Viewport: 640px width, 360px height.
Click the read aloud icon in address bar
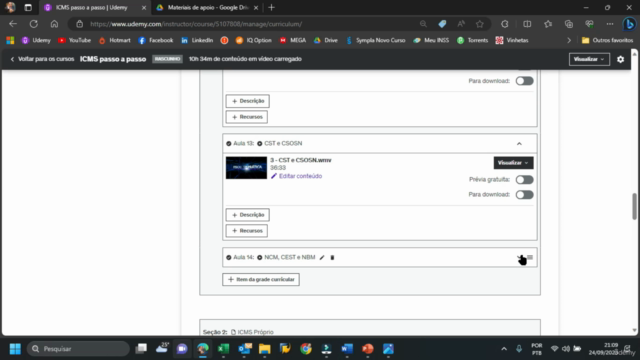pyautogui.click(x=461, y=24)
